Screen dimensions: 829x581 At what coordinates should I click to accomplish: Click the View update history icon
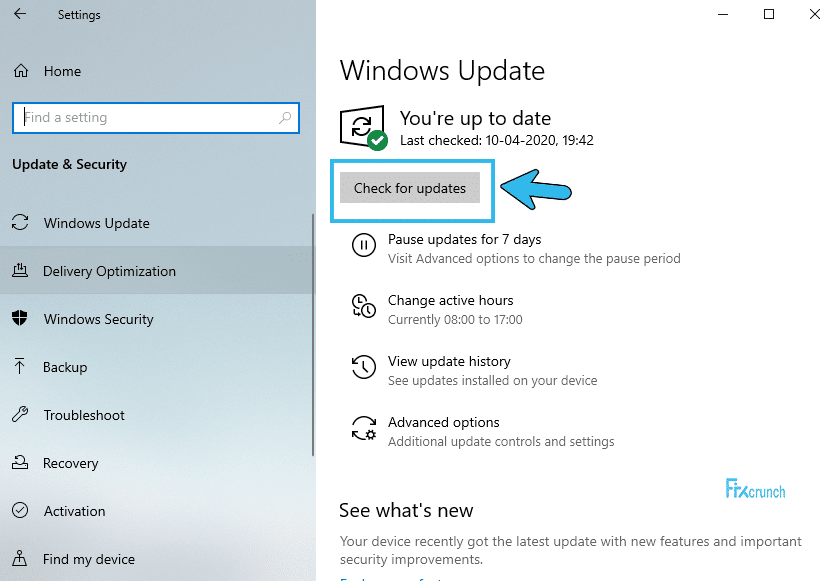pyautogui.click(x=364, y=367)
